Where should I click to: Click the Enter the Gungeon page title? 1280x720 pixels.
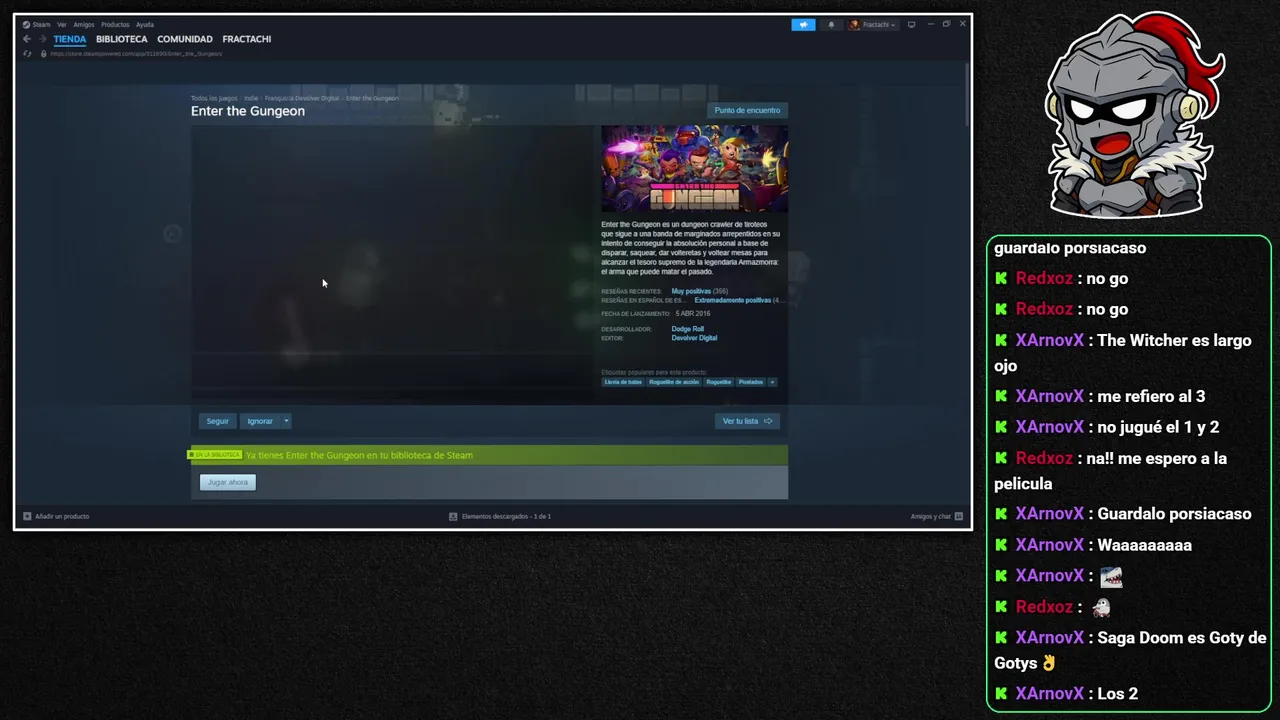coord(248,111)
